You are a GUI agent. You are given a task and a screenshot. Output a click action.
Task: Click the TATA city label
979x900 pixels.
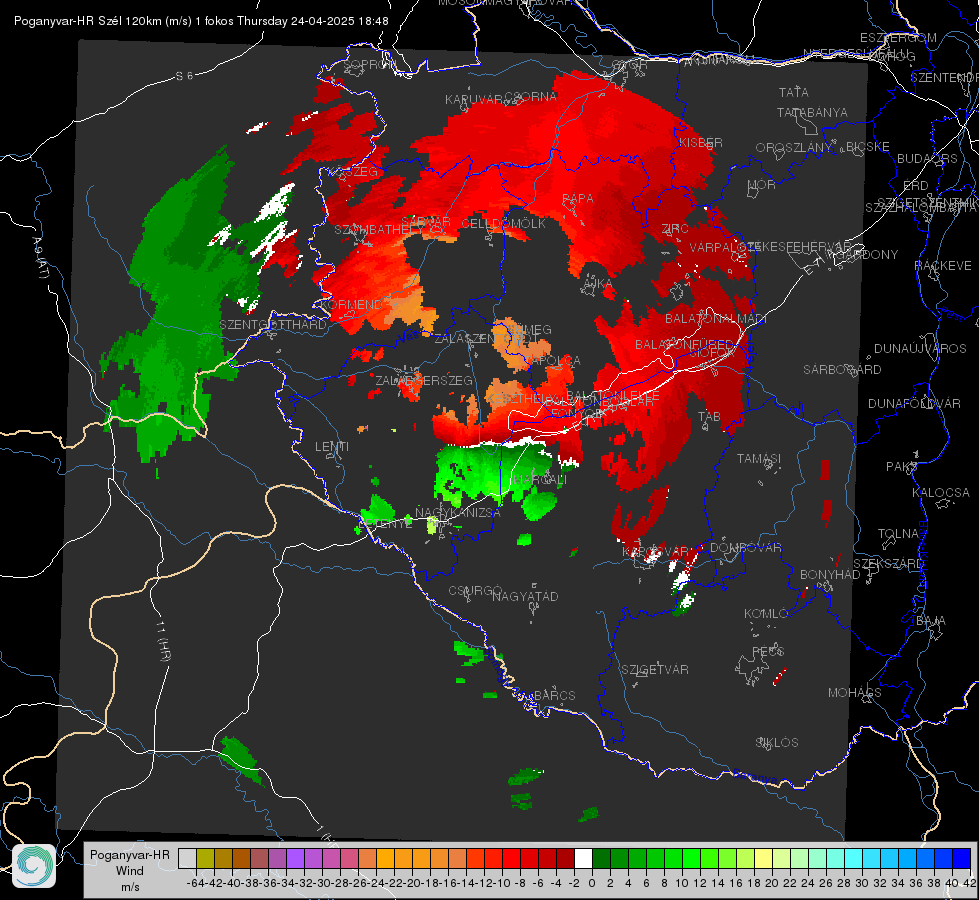point(794,92)
